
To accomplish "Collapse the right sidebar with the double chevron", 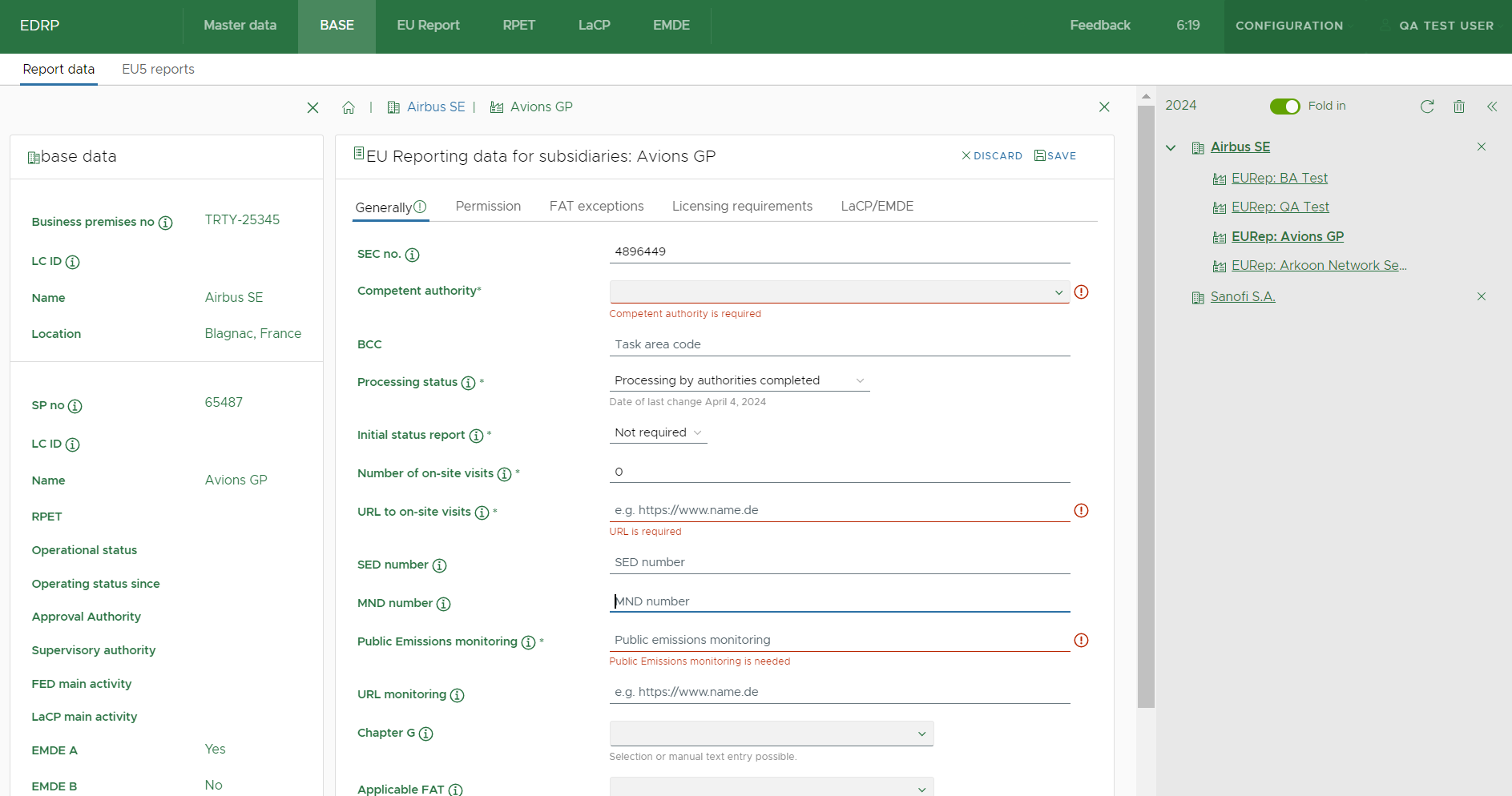I will coord(1492,107).
